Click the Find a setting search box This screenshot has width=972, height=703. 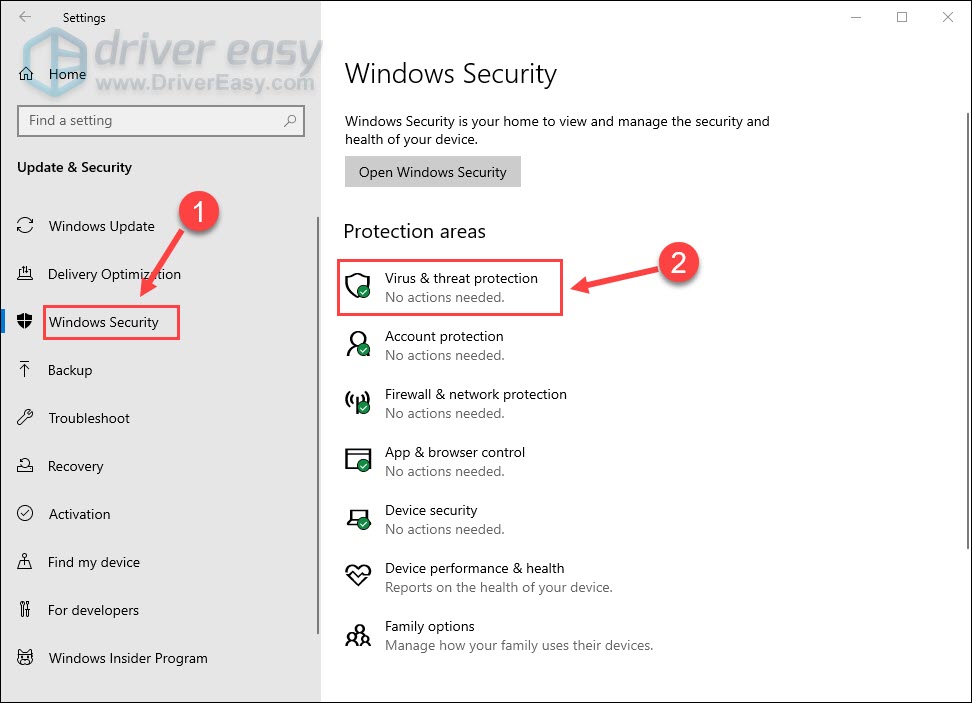161,120
